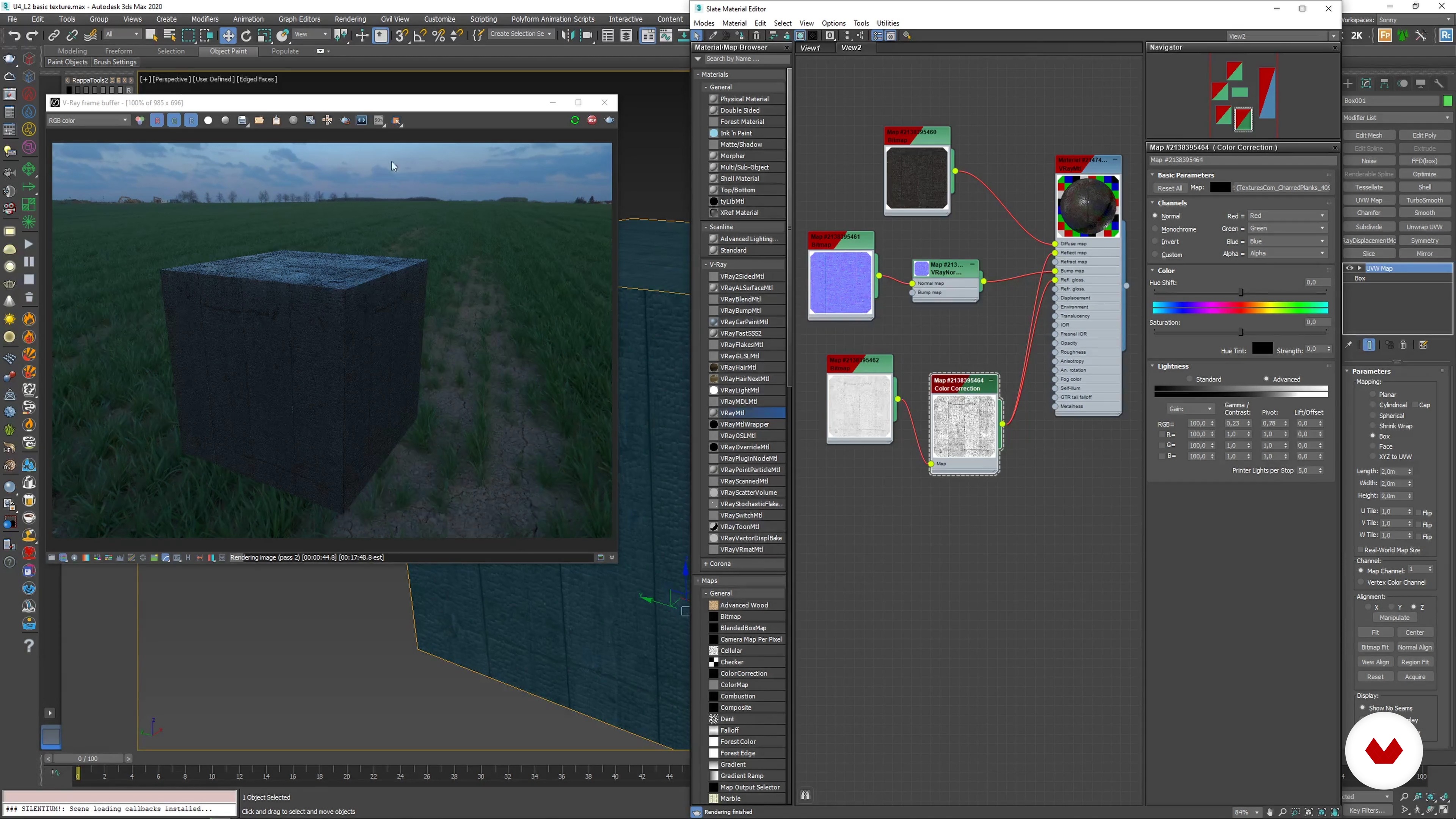1456x819 pixels.
Task: Activate the Select and Rotate tool
Action: (246, 36)
